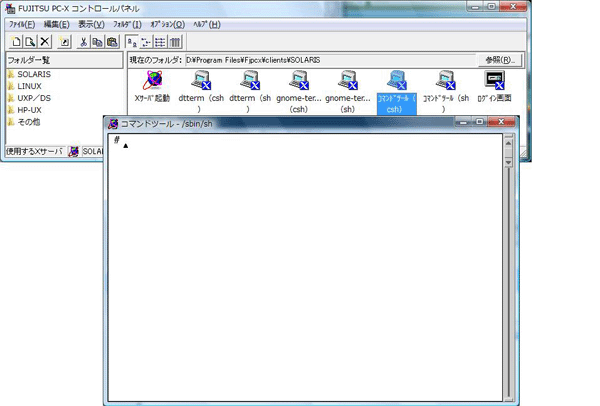
Task: Click the Copy toolbar icon
Action: (x=98, y=41)
